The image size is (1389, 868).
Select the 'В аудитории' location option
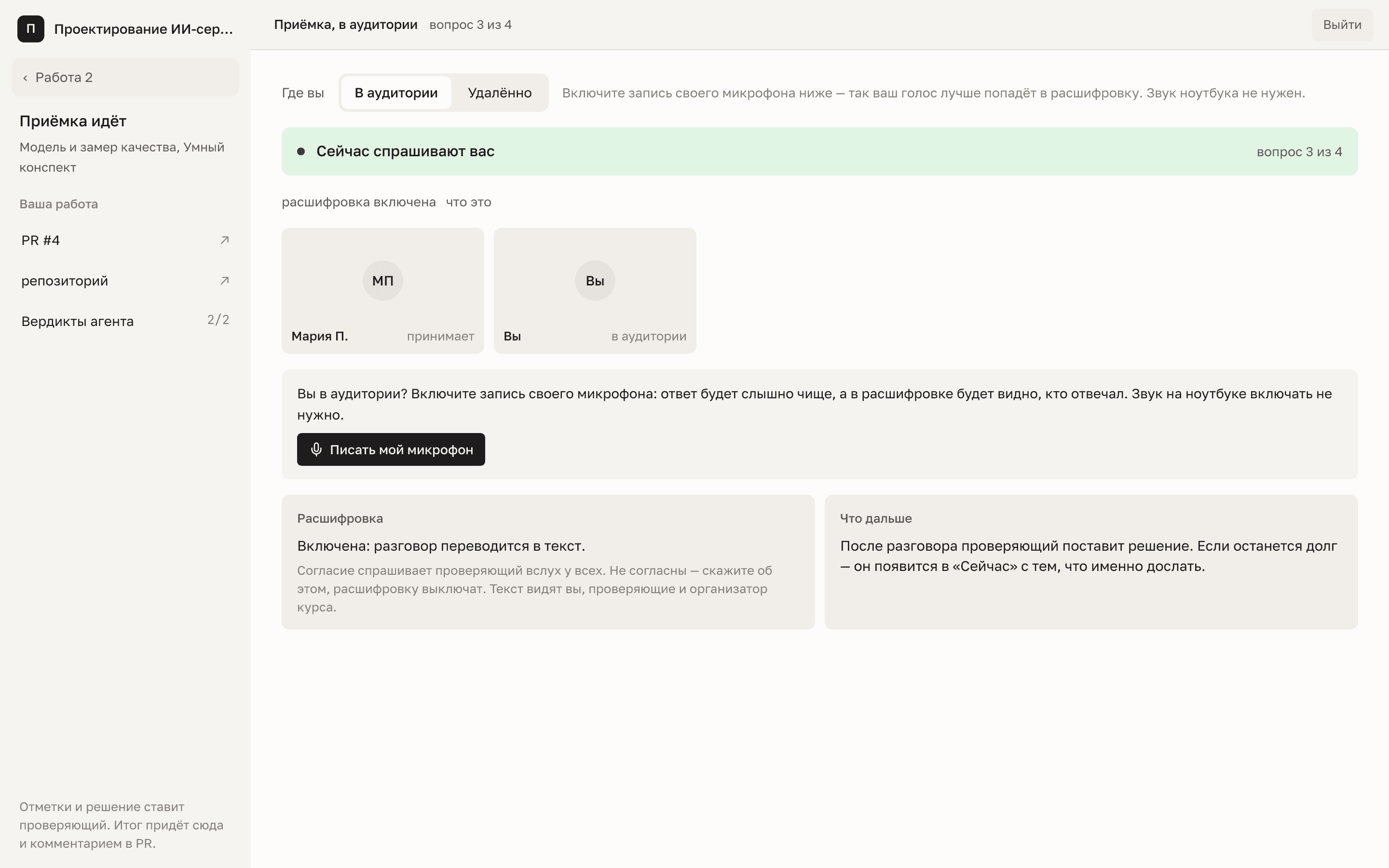click(396, 93)
